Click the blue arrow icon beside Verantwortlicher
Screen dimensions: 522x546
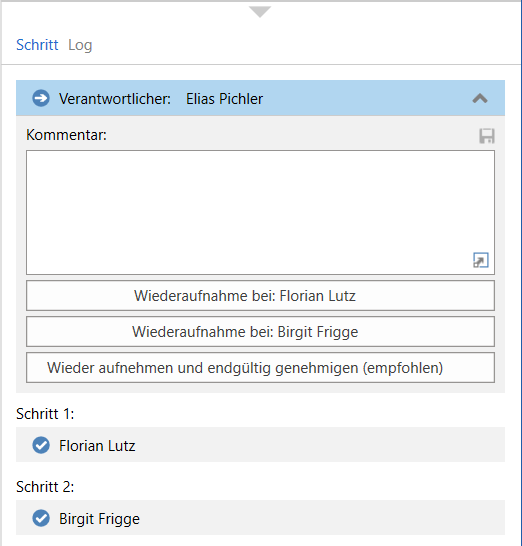tap(41, 99)
